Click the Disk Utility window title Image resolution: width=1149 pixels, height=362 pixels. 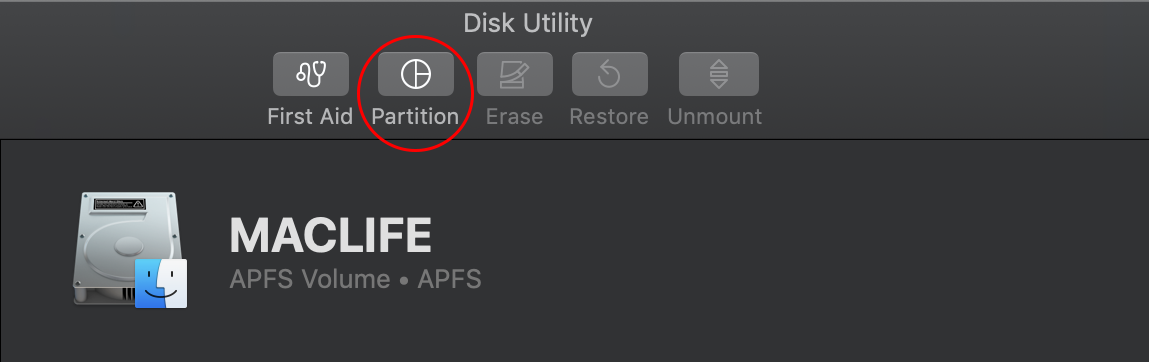pos(528,23)
